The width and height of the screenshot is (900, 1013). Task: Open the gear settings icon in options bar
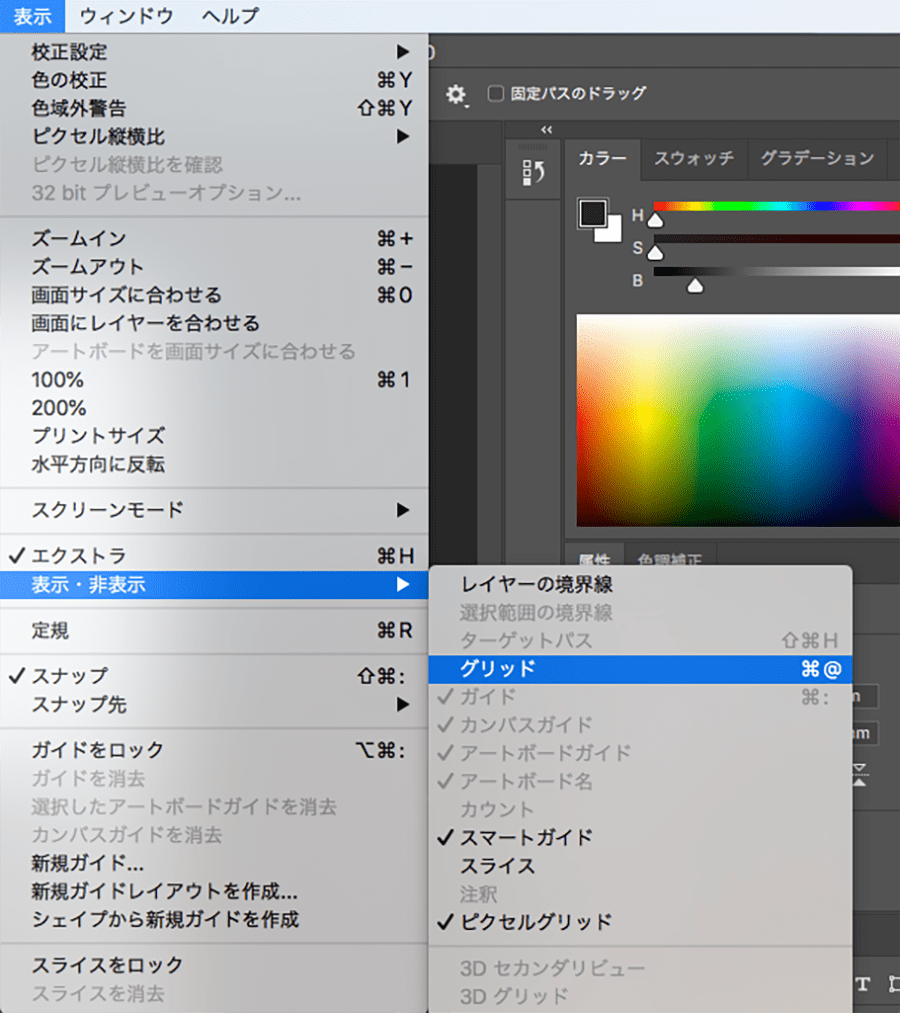(x=456, y=94)
